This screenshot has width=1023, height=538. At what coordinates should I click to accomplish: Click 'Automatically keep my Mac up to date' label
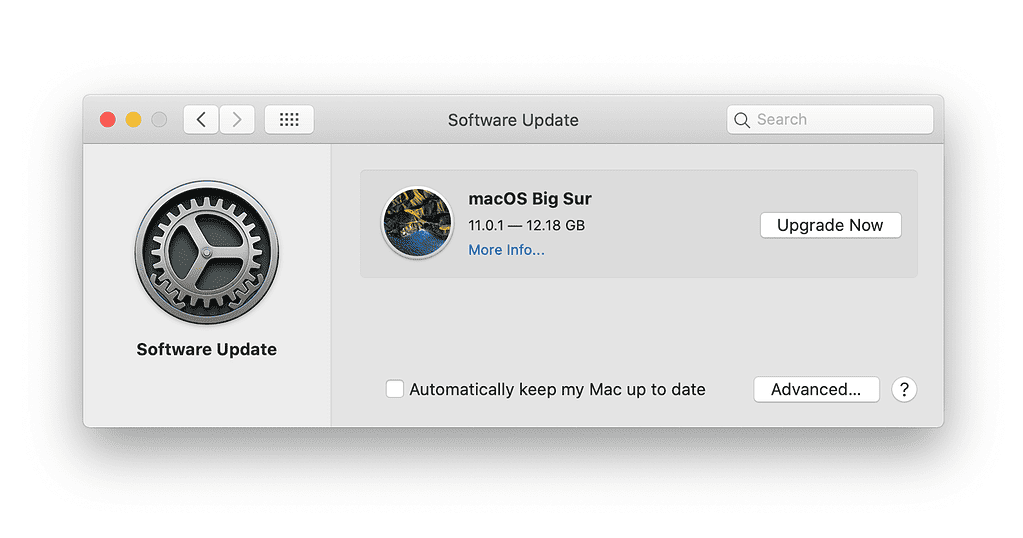557,390
